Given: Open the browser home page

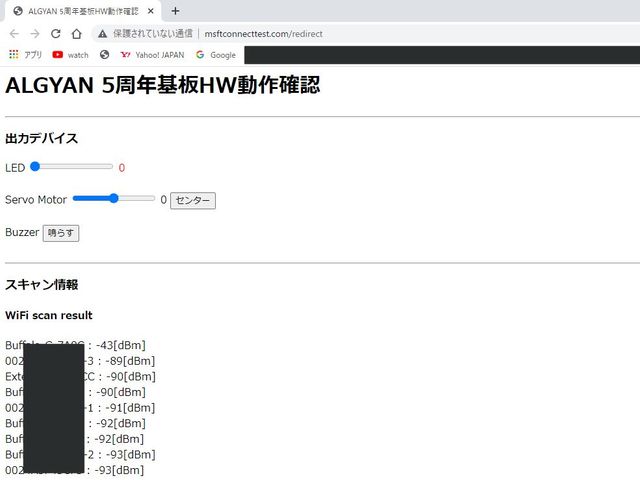Looking at the screenshot, I should tap(77, 33).
